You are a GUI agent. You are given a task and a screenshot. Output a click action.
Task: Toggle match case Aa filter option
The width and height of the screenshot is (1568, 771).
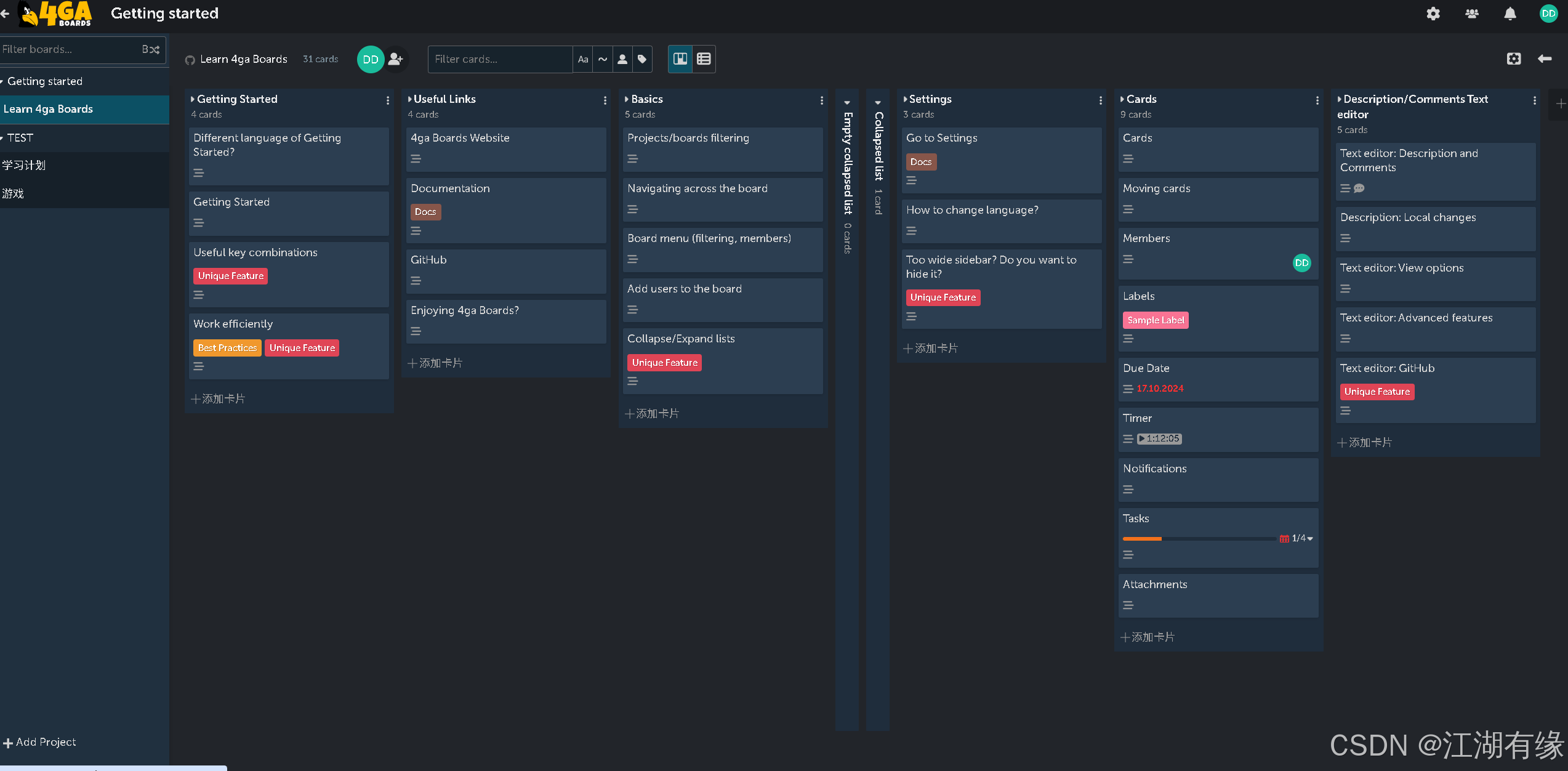[583, 59]
